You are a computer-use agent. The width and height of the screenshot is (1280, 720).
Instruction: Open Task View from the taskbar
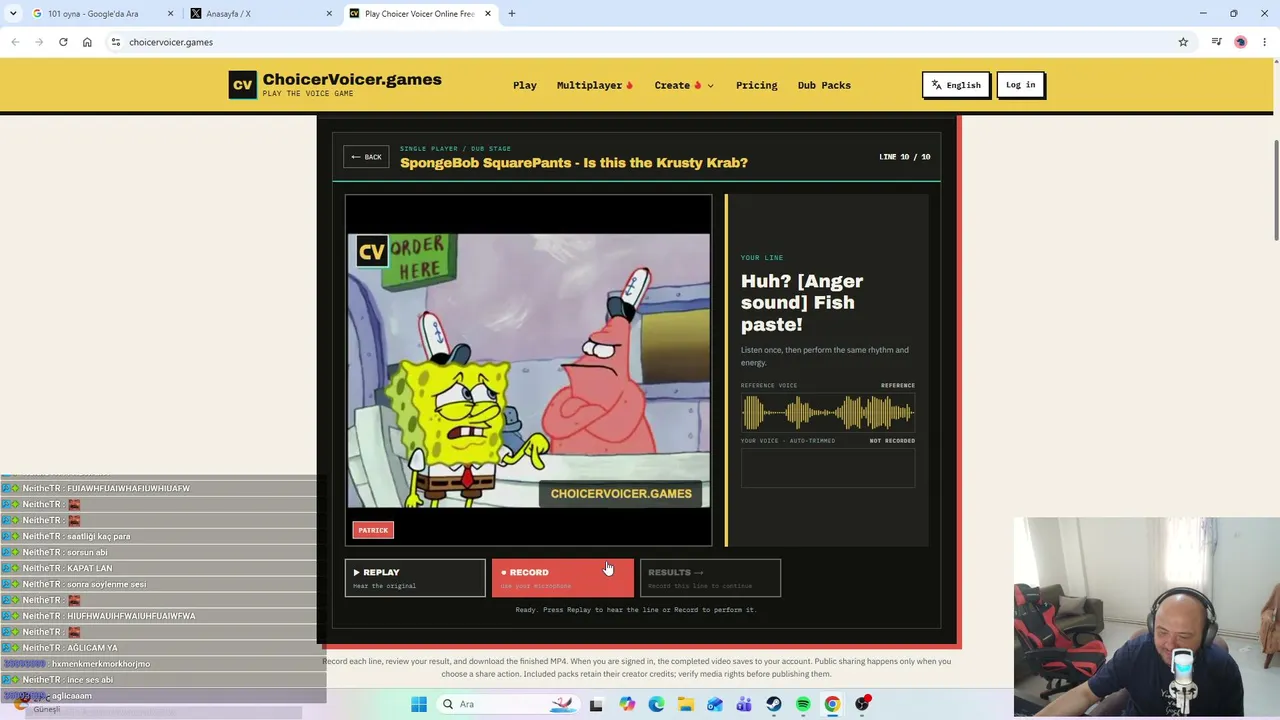click(x=596, y=704)
